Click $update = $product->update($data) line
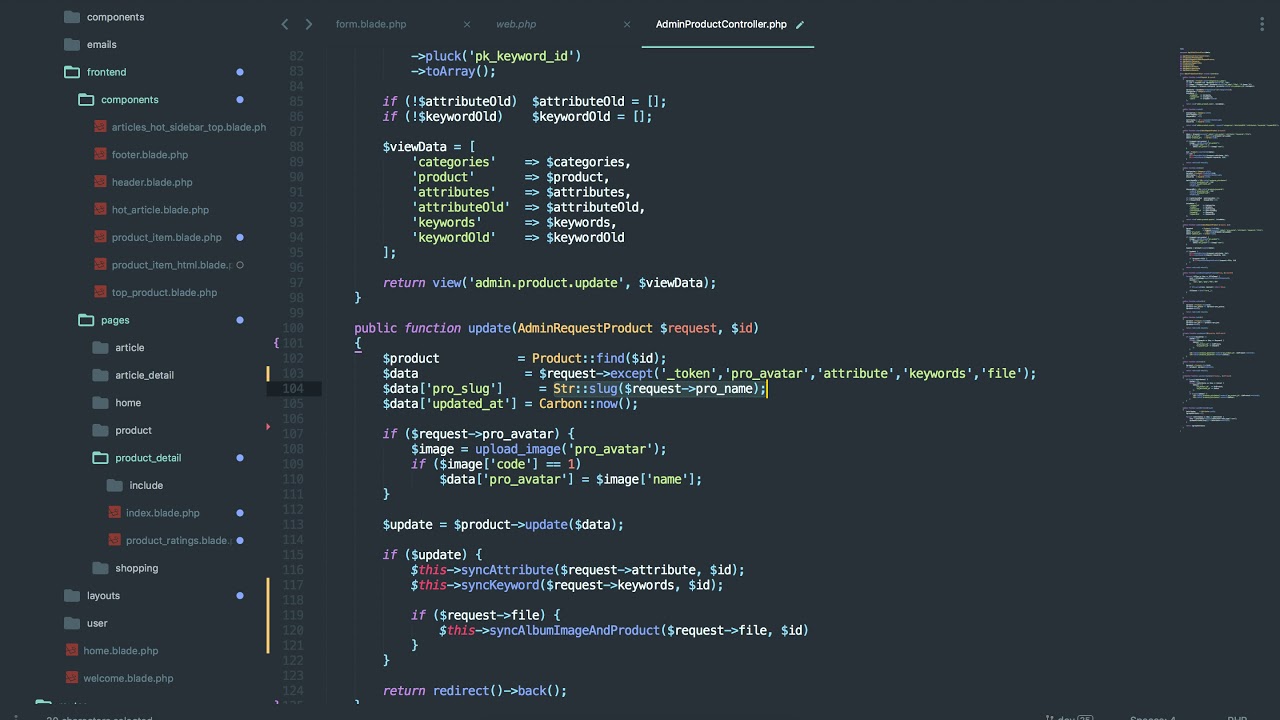1280x720 pixels. (x=503, y=524)
